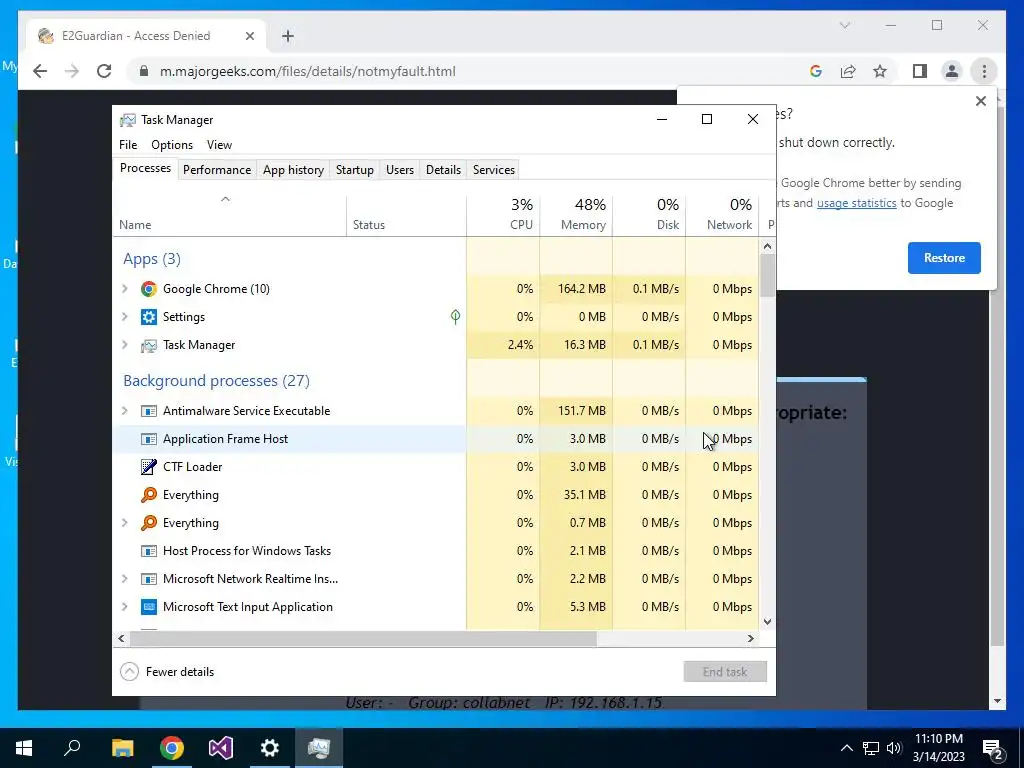
Task: Click the Host Process for Windows Tasks icon
Action: coord(149,551)
